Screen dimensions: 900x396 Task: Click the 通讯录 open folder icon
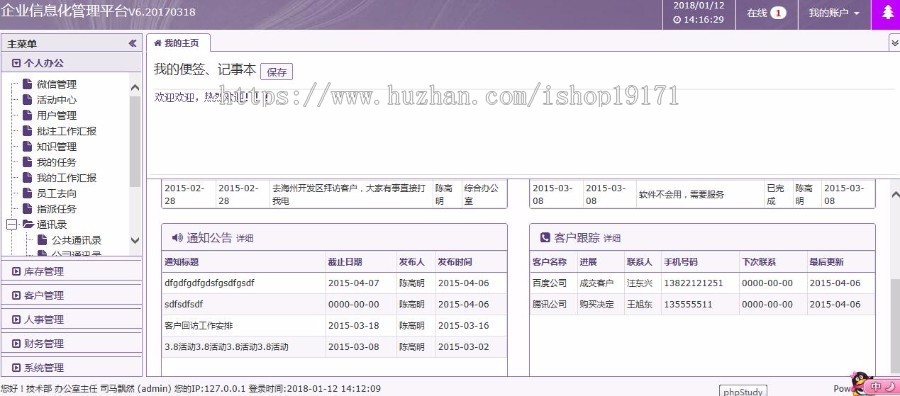pyautogui.click(x=28, y=224)
